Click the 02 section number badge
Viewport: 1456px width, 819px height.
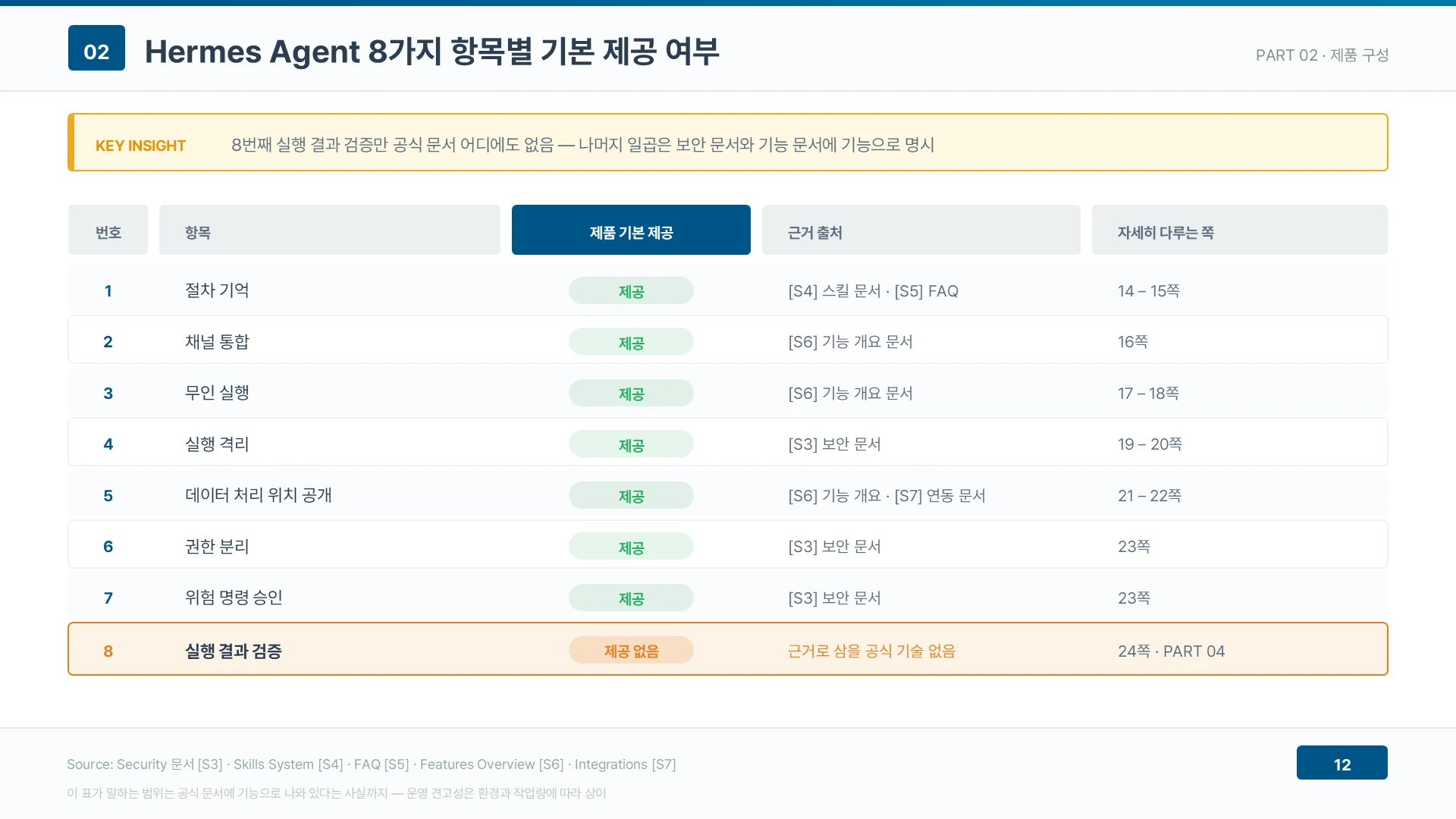click(x=96, y=48)
